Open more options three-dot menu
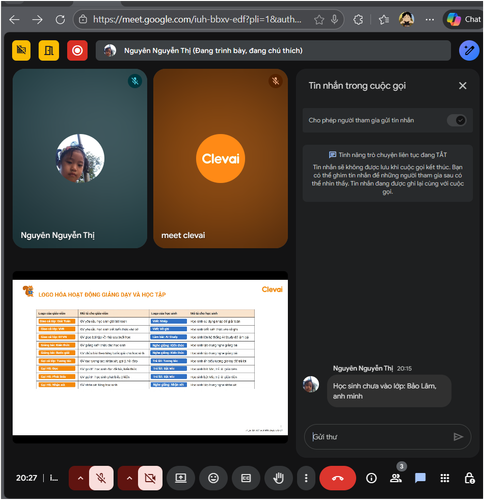This screenshot has width=484, height=500. (306, 478)
